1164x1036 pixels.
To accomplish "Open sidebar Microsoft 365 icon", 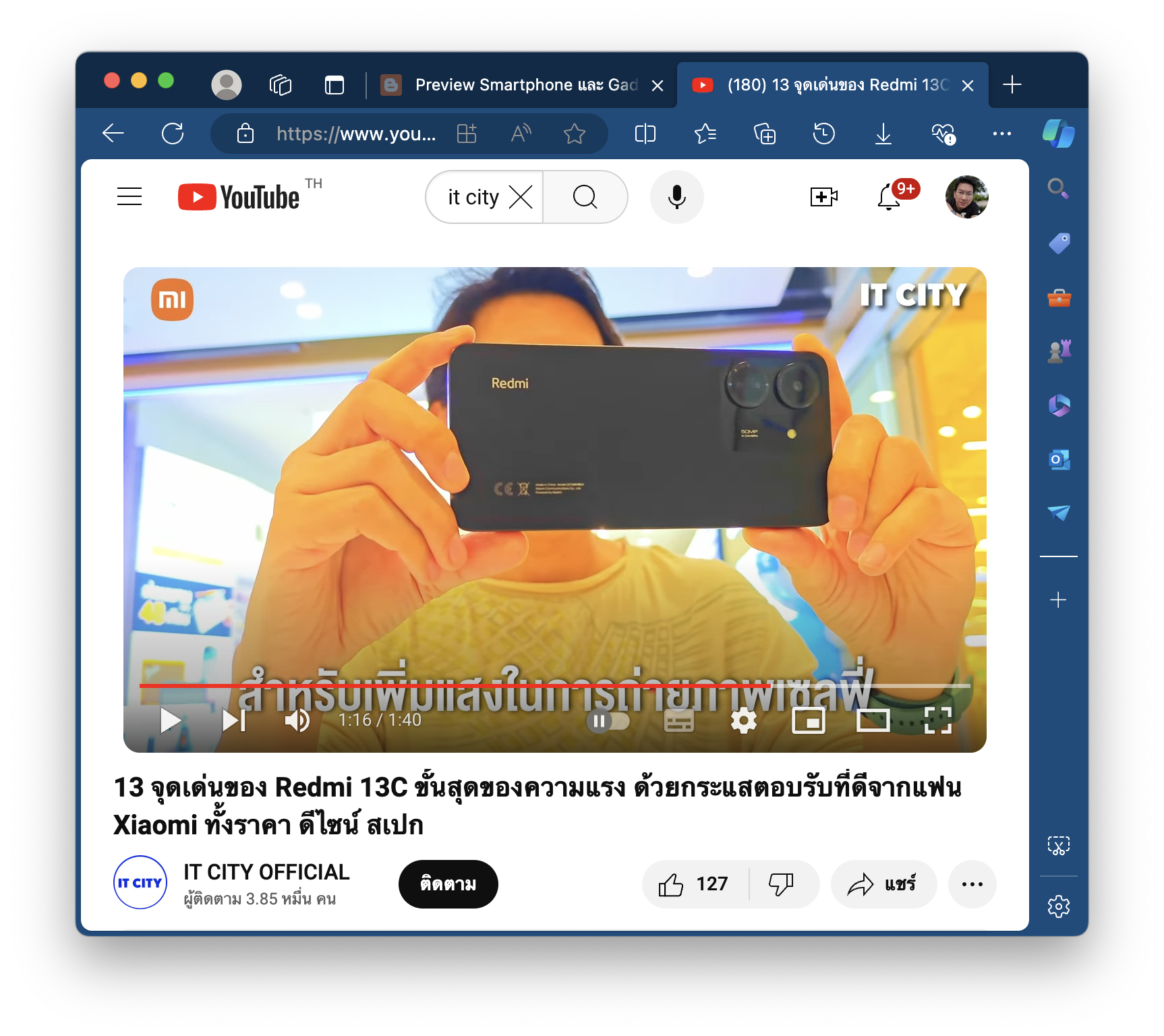I will tap(1059, 405).
